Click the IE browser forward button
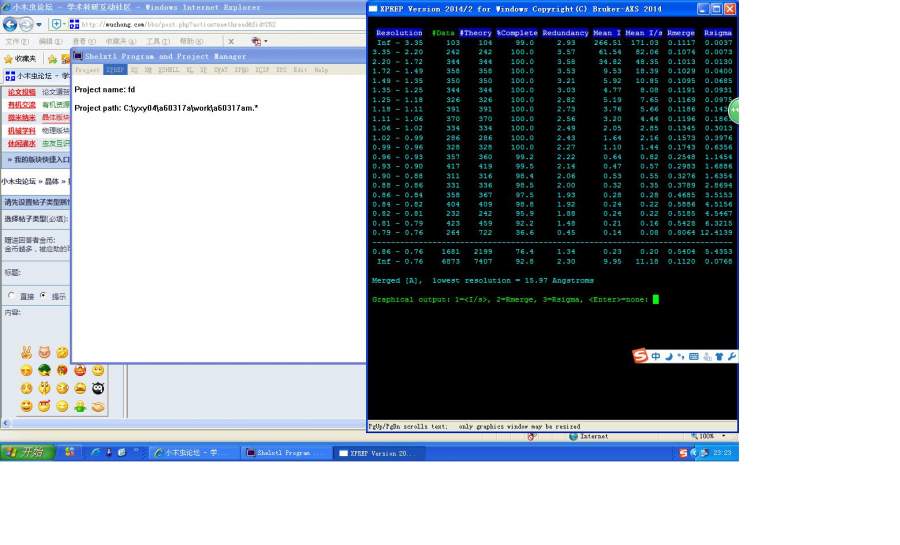This screenshot has width=900, height=545. coord(26,25)
